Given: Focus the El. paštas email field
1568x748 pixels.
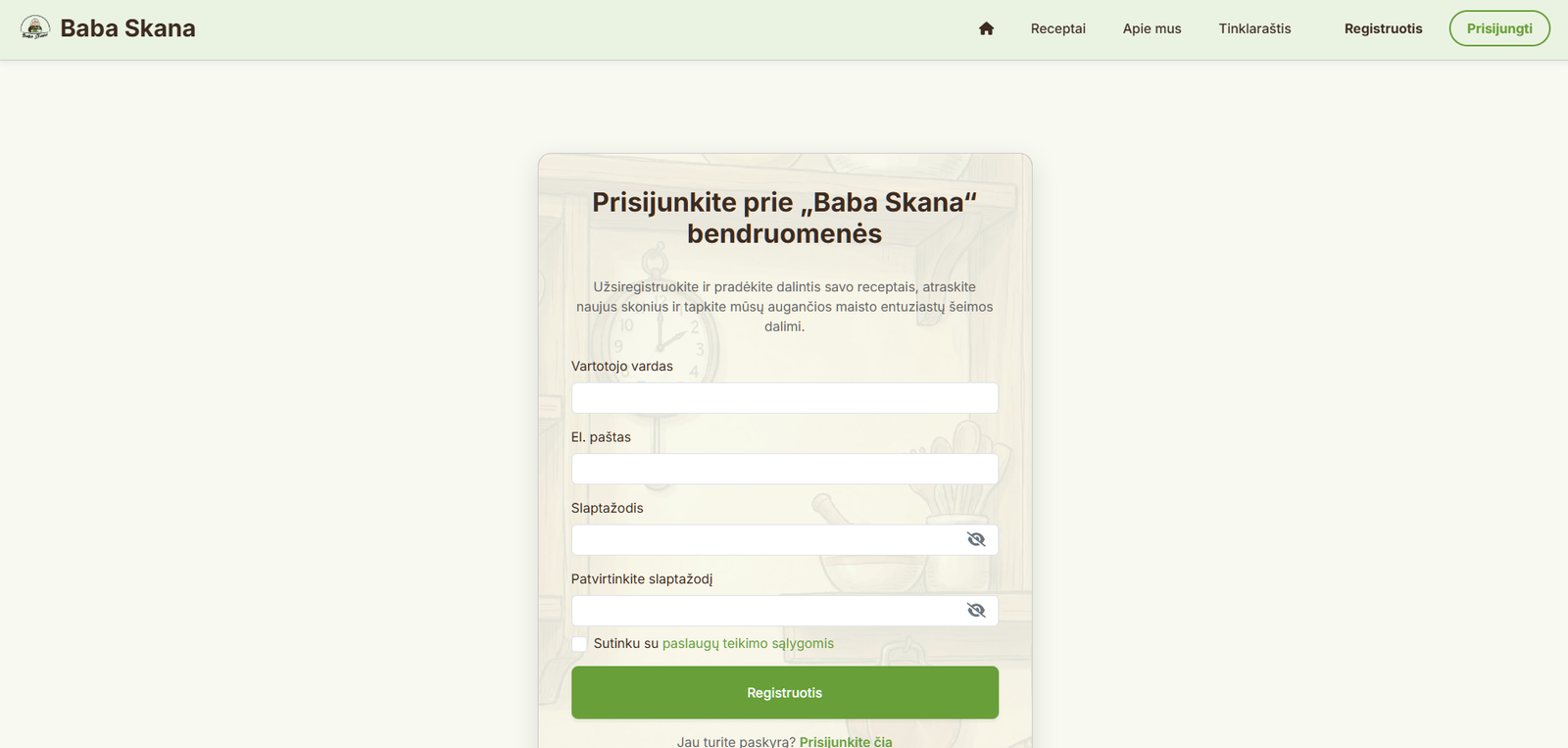Looking at the screenshot, I should pos(784,469).
